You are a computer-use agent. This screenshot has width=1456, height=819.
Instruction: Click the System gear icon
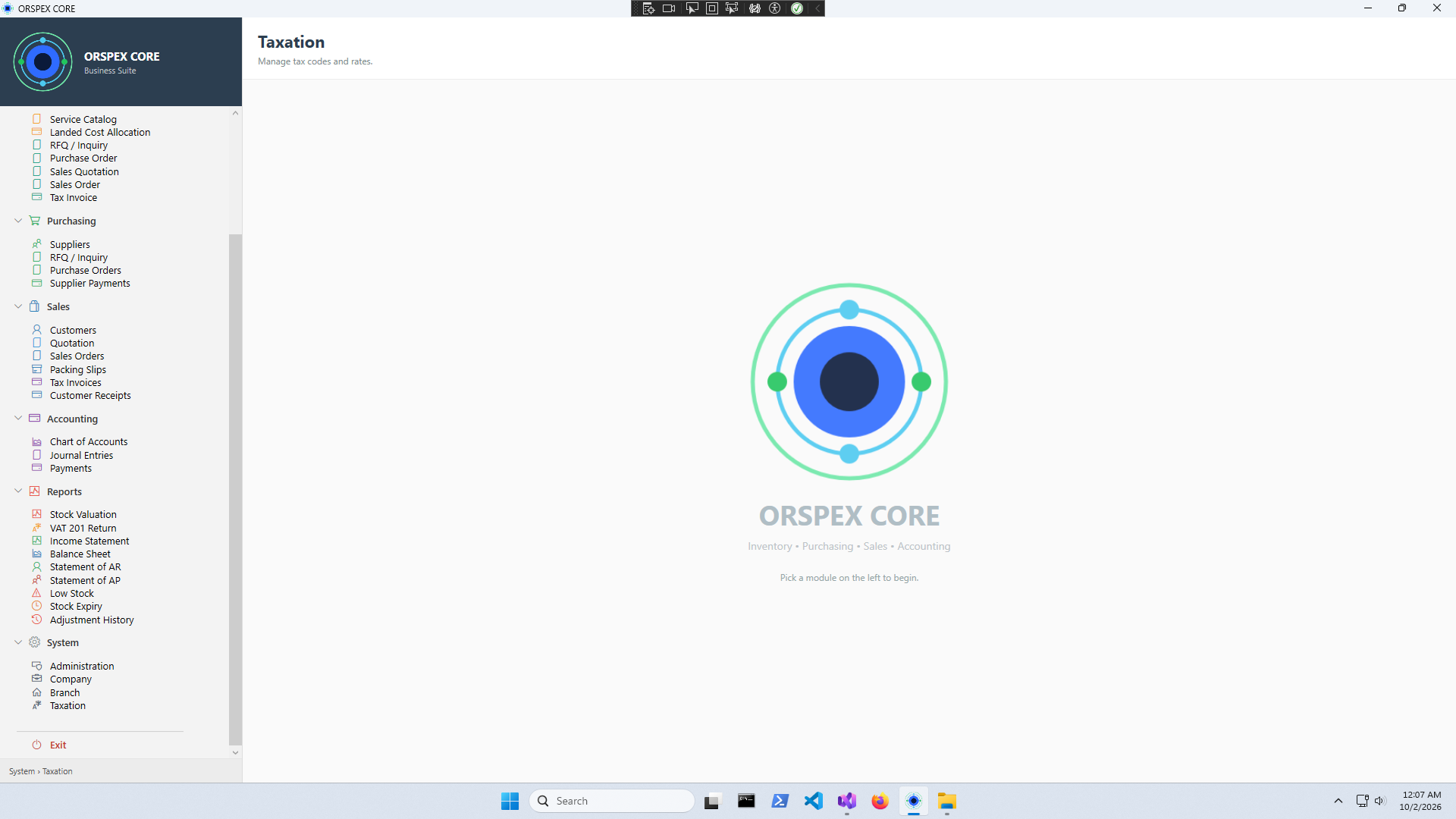(x=34, y=642)
